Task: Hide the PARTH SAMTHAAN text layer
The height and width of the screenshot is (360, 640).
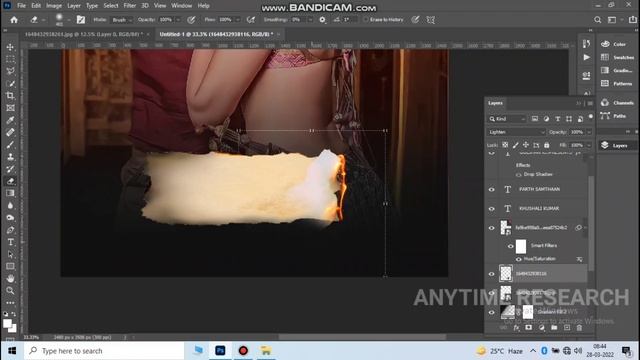Action: click(491, 189)
